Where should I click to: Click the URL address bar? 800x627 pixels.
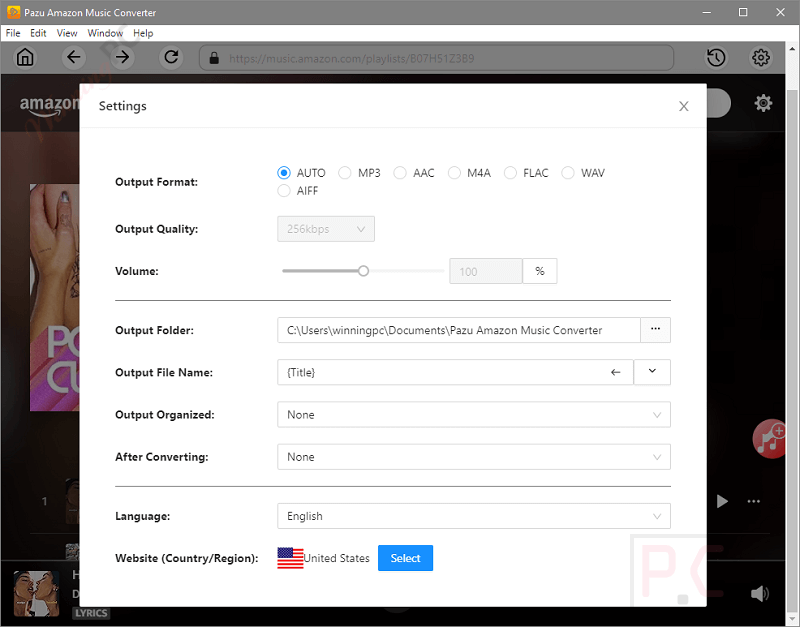pos(437,58)
